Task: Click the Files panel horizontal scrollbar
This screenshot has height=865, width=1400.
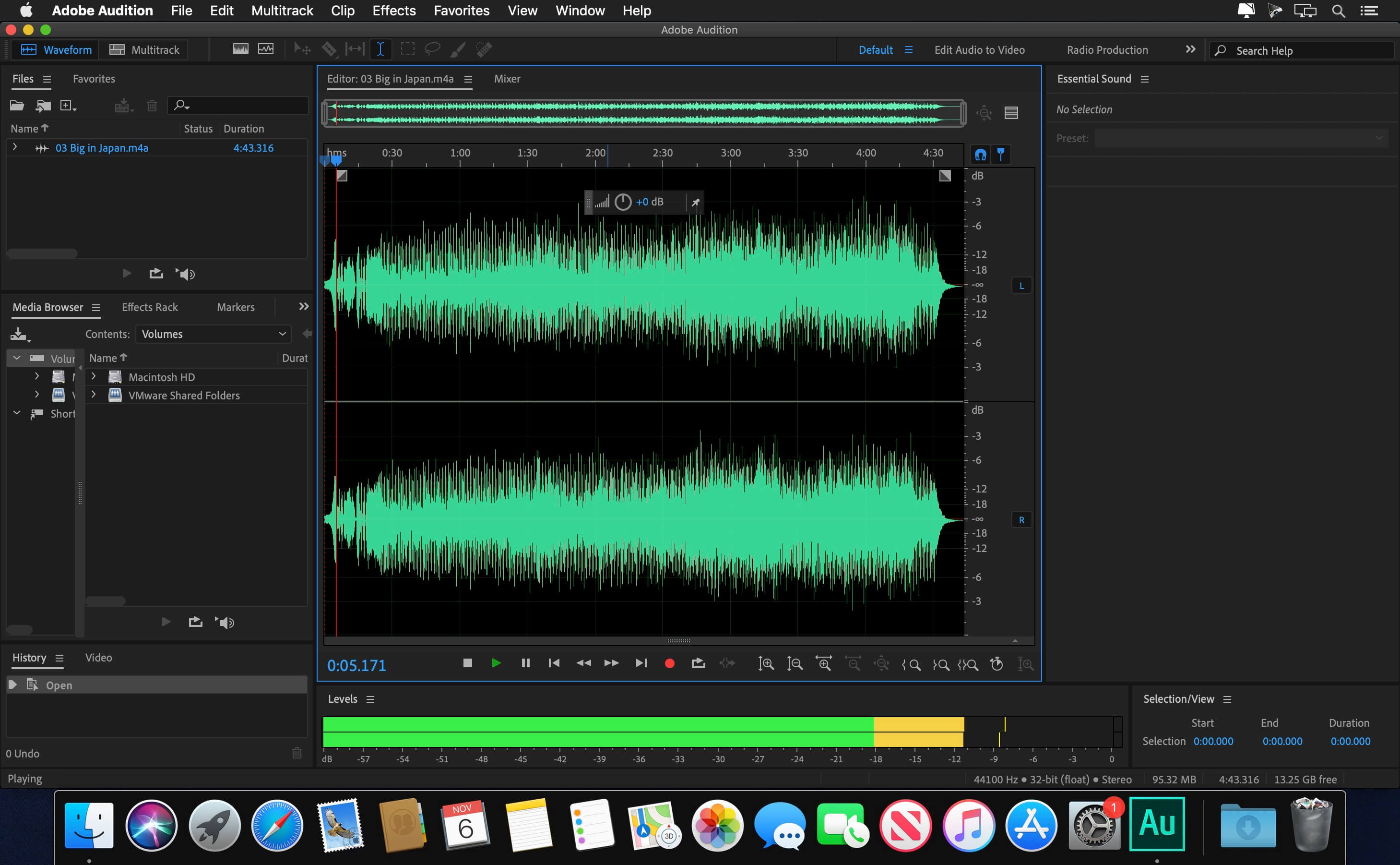Action: coord(42,253)
